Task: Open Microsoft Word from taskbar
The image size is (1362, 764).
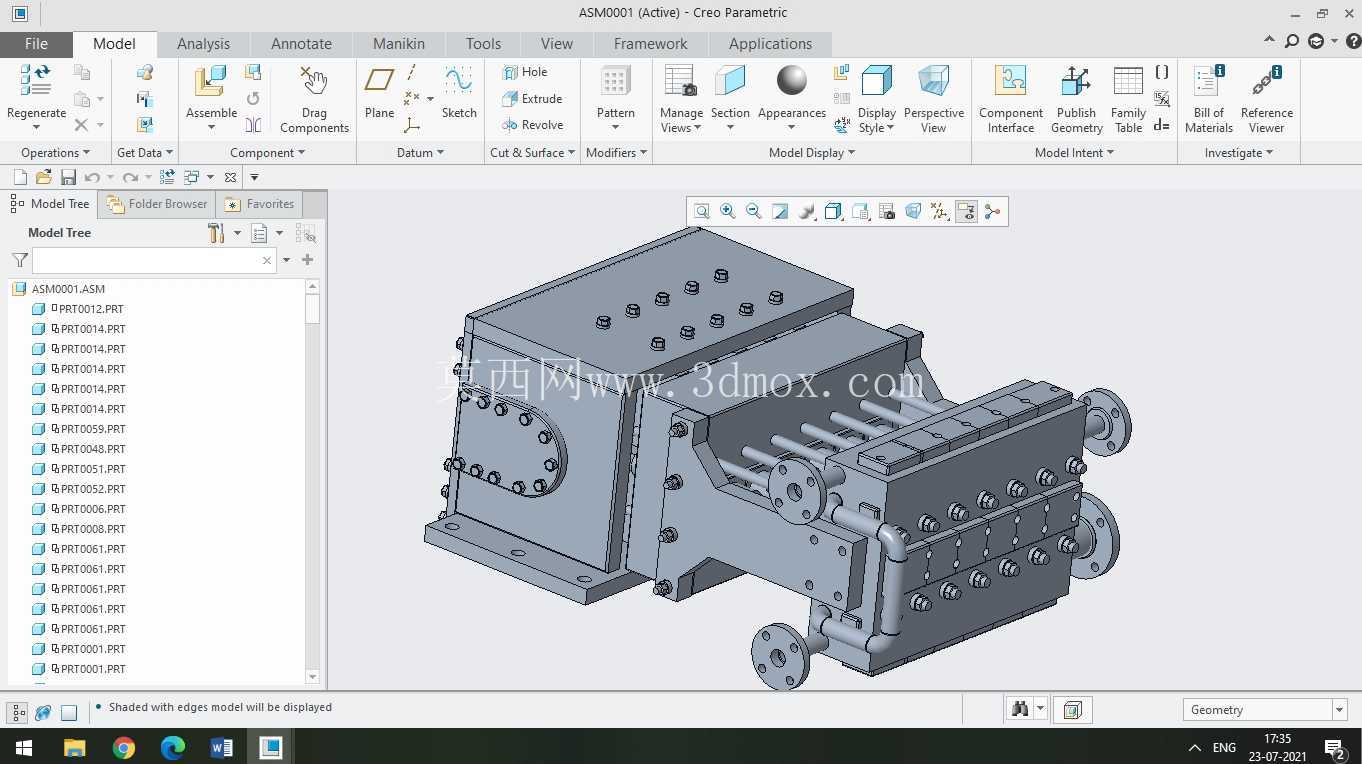Action: pos(222,748)
